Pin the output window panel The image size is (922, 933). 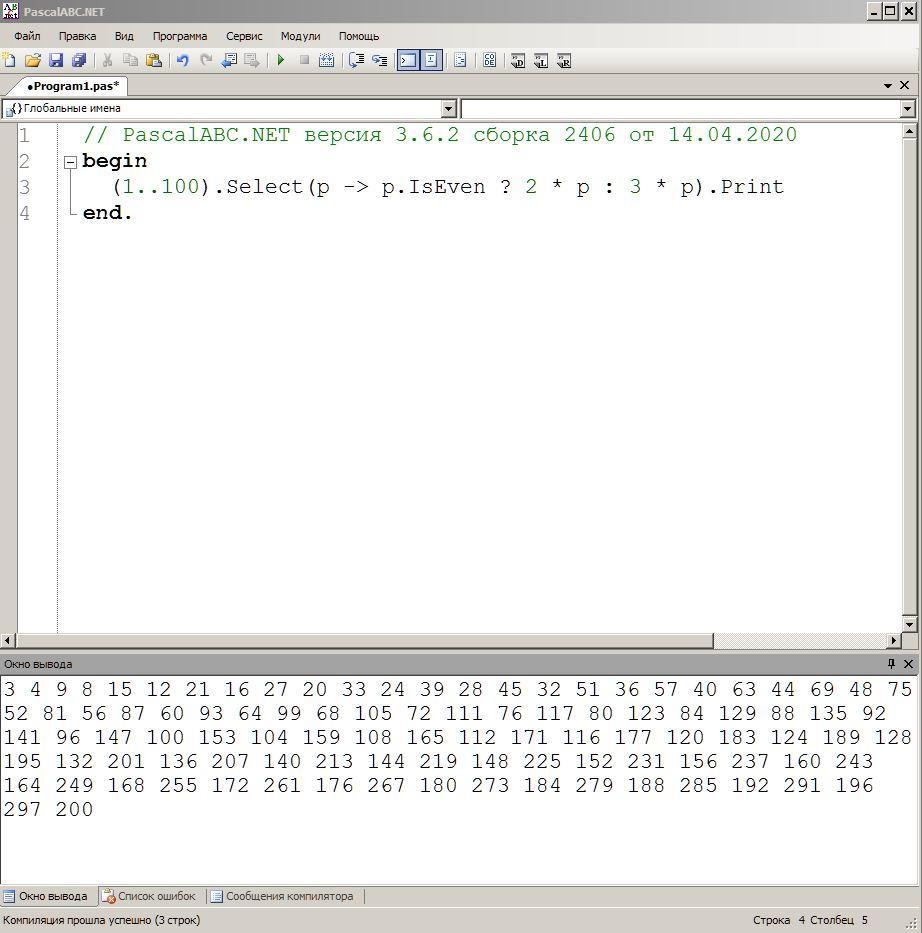(x=891, y=663)
